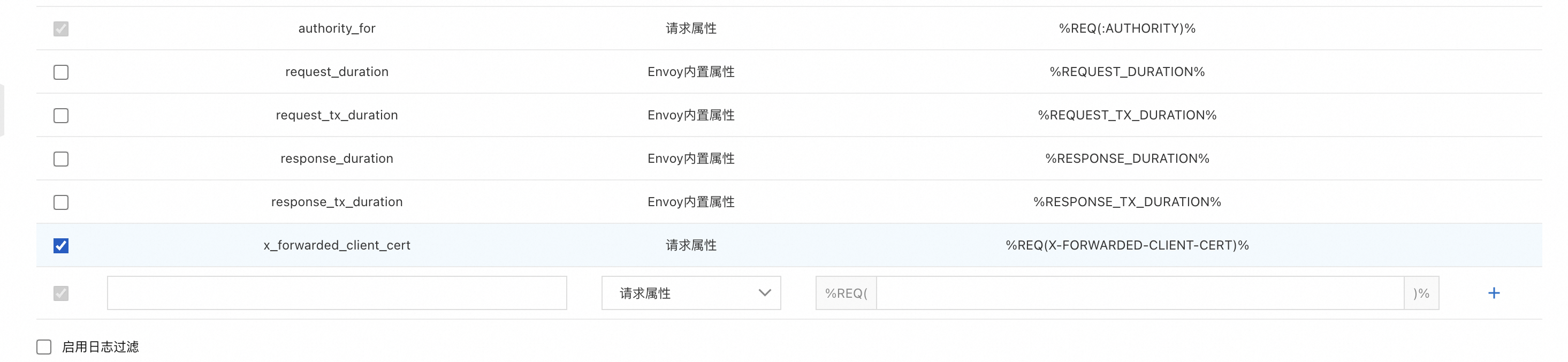Click the %RESPONSE_TX_DURATION% value text
This screenshot has height=362, width=1568.
tap(1126, 202)
